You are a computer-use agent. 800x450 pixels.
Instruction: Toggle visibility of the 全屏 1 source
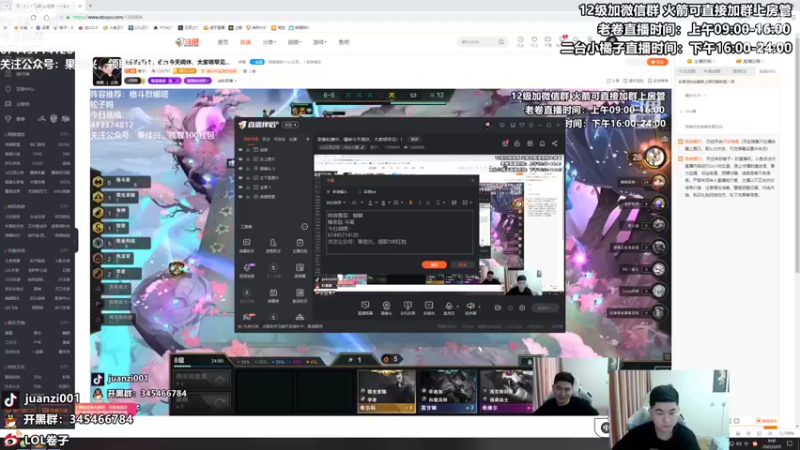(240, 187)
